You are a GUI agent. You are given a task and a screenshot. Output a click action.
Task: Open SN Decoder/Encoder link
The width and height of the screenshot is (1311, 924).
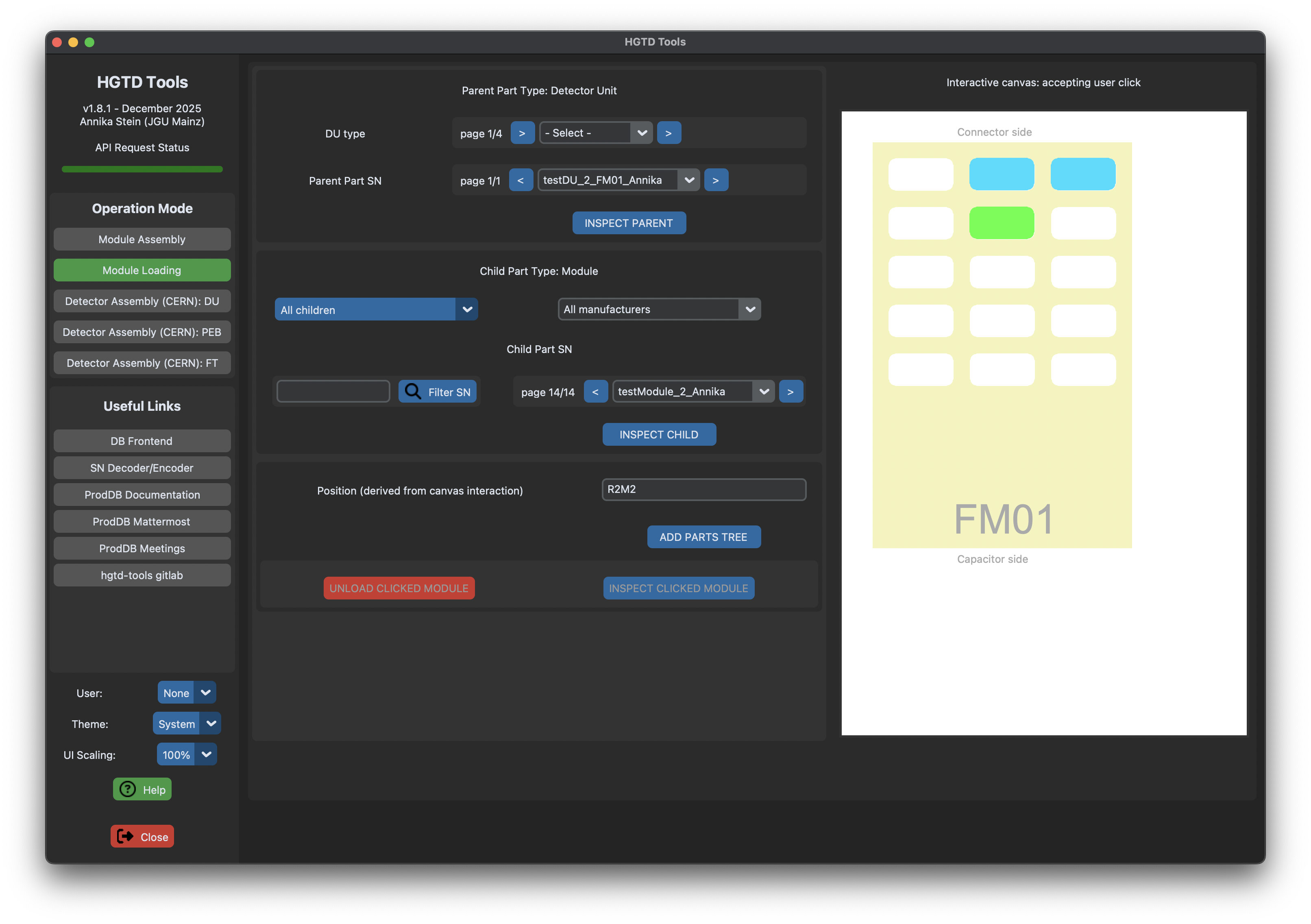[142, 468]
